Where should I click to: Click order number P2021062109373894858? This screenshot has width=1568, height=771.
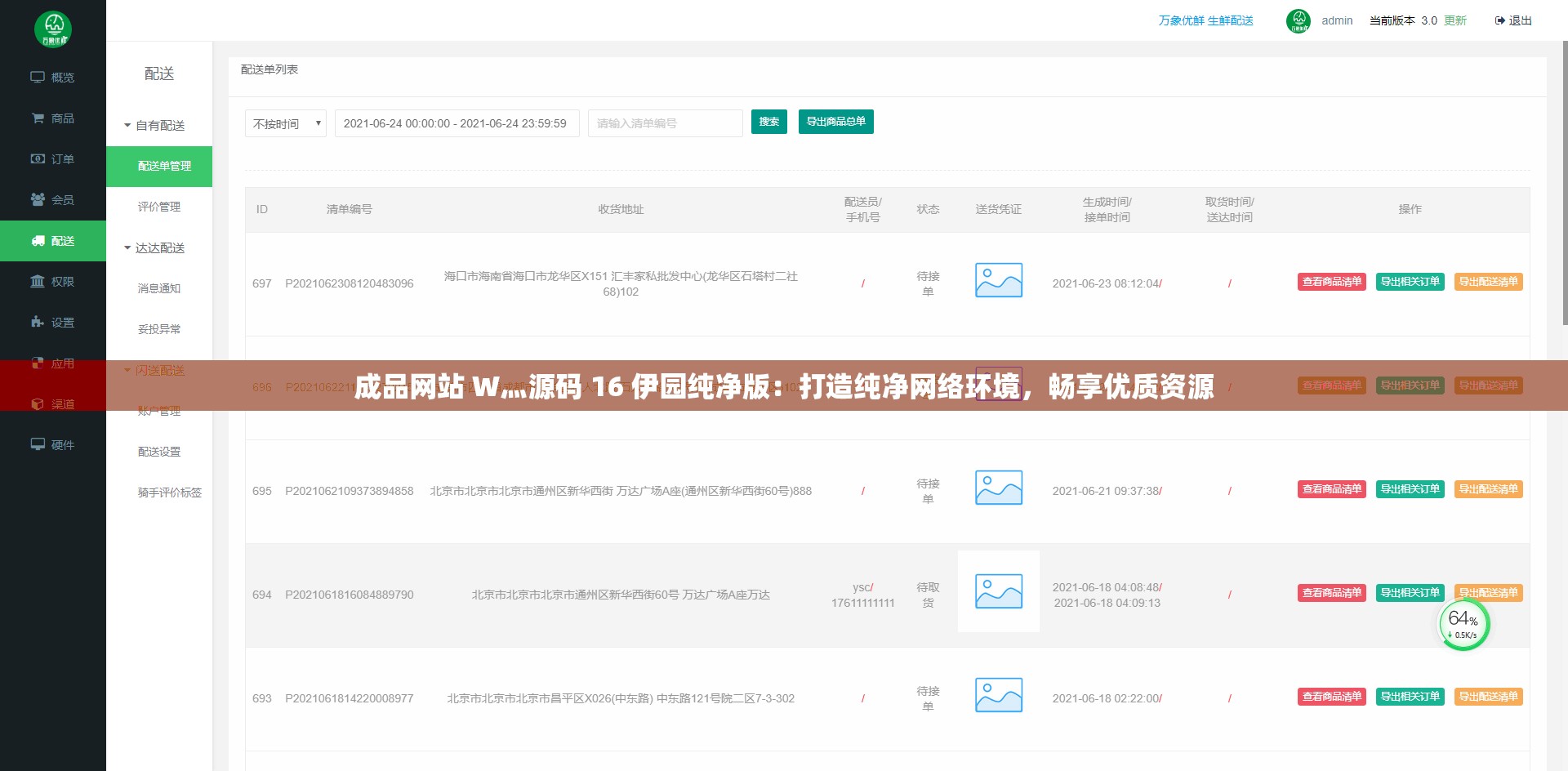(x=350, y=491)
